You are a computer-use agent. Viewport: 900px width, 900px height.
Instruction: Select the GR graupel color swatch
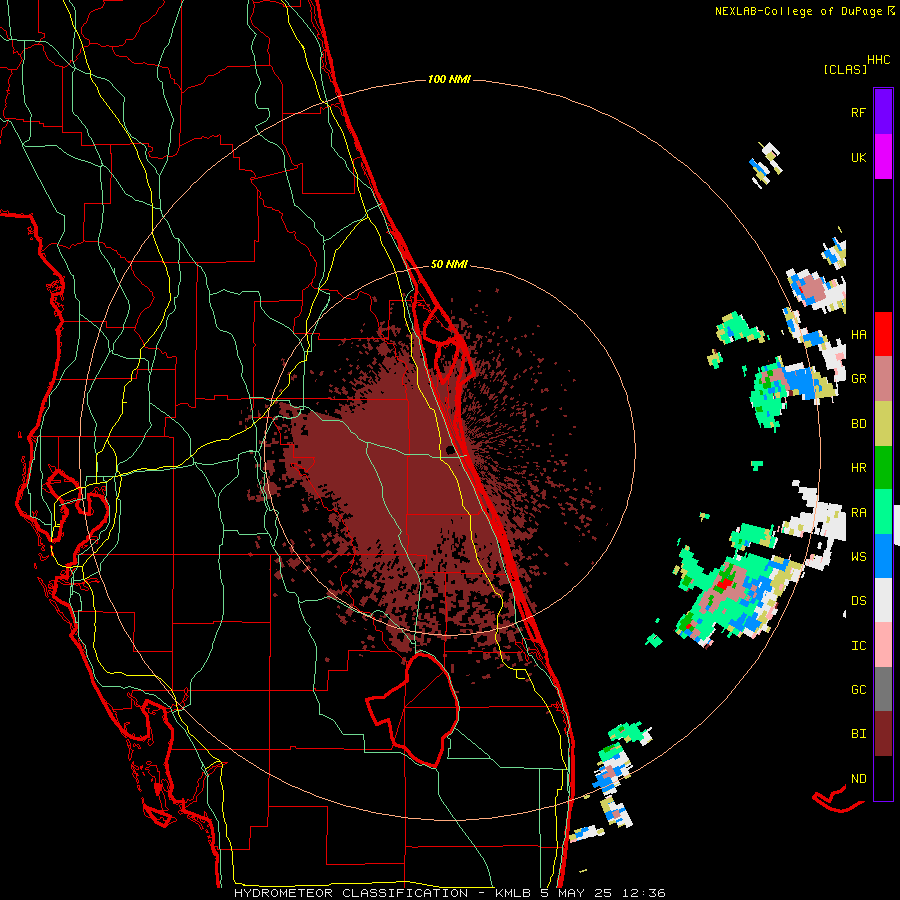pyautogui.click(x=883, y=378)
